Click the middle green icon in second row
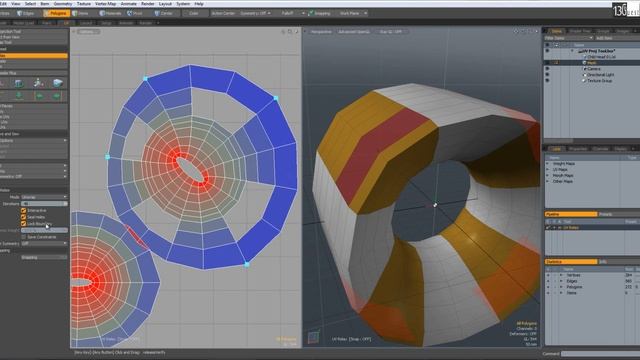Screen dimensions: 640x360 point(39,96)
